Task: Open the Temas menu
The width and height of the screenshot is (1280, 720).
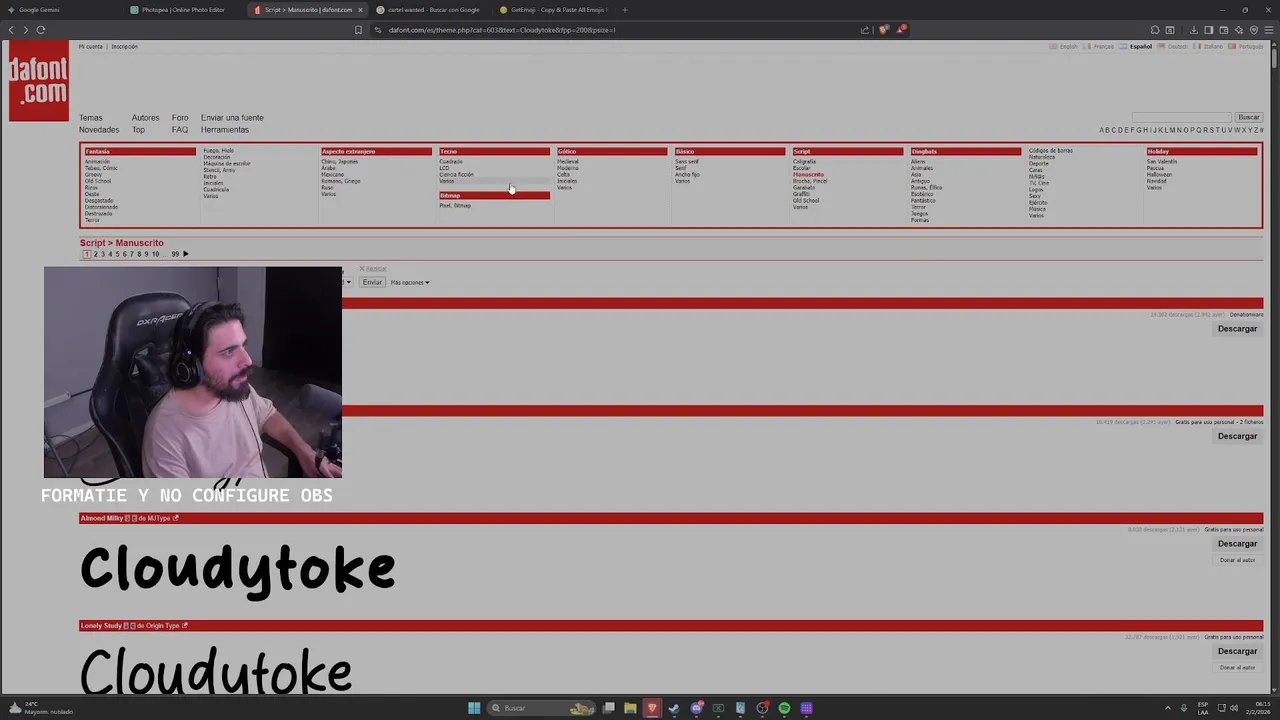Action: [91, 118]
